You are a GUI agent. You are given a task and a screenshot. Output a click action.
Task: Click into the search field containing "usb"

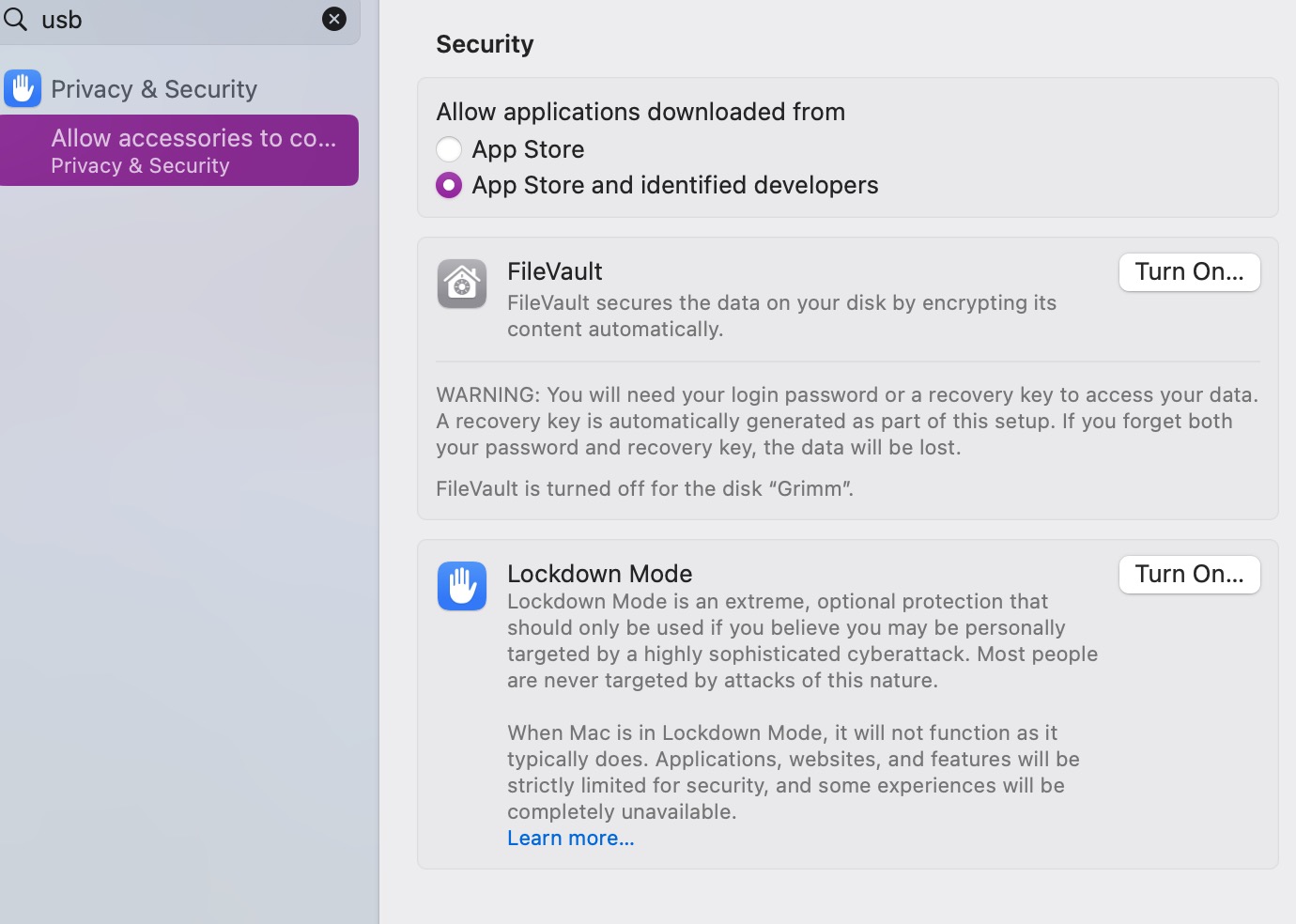click(169, 20)
